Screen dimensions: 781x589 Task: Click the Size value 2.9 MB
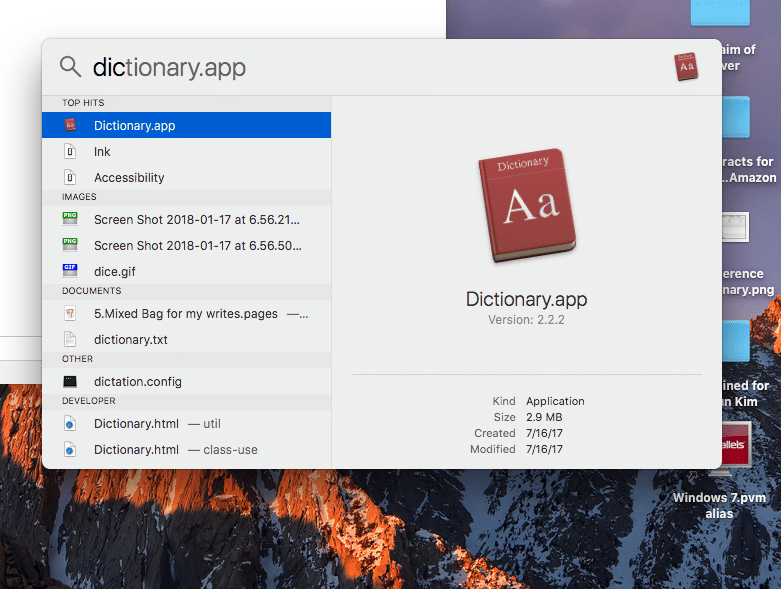click(544, 417)
